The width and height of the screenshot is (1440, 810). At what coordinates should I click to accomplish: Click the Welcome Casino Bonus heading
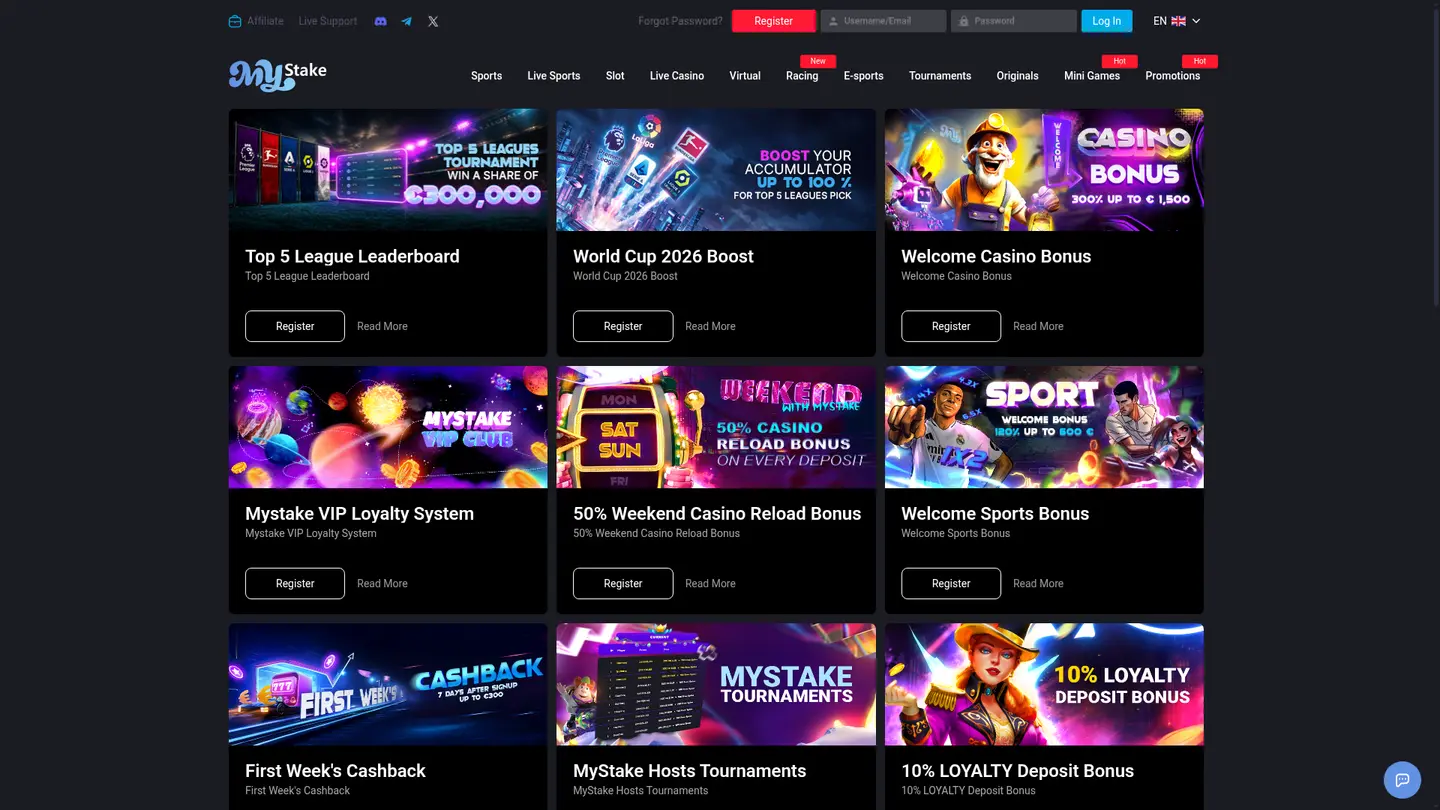(996, 256)
